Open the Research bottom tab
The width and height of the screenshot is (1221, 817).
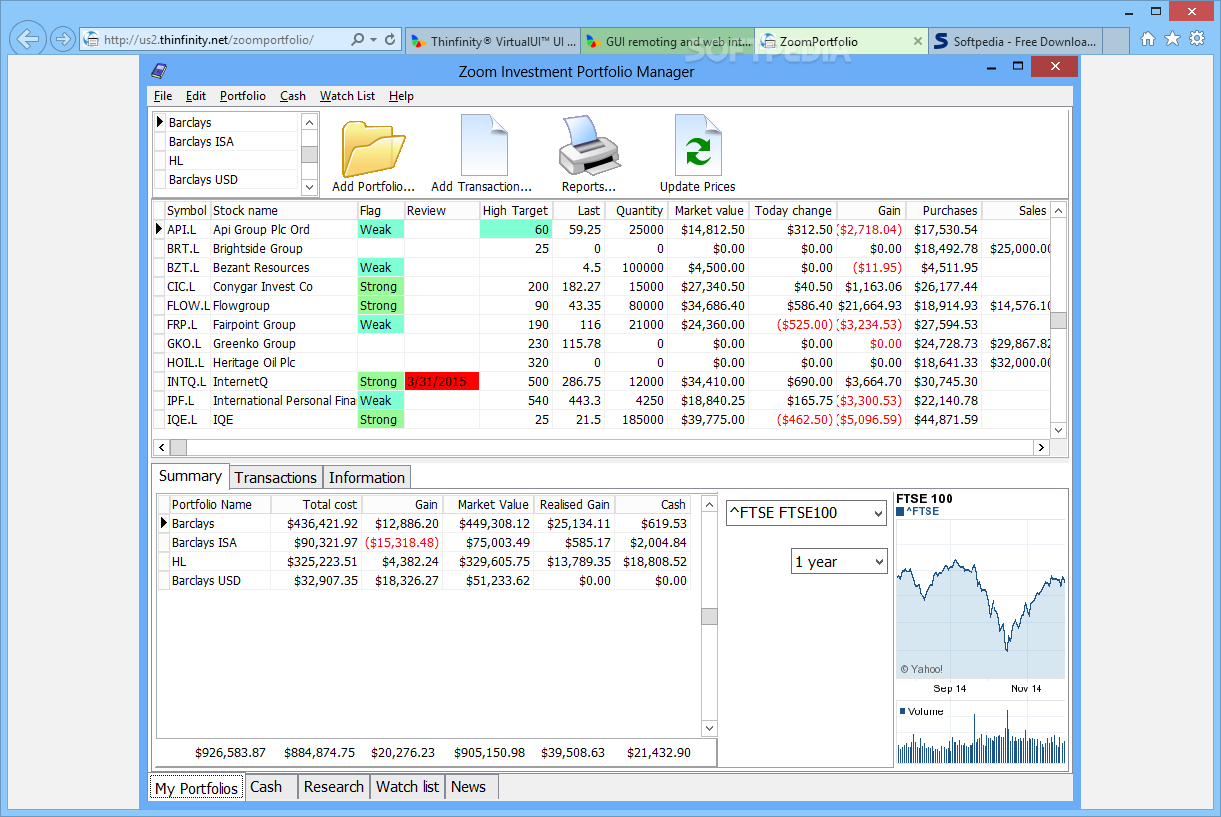[334, 787]
